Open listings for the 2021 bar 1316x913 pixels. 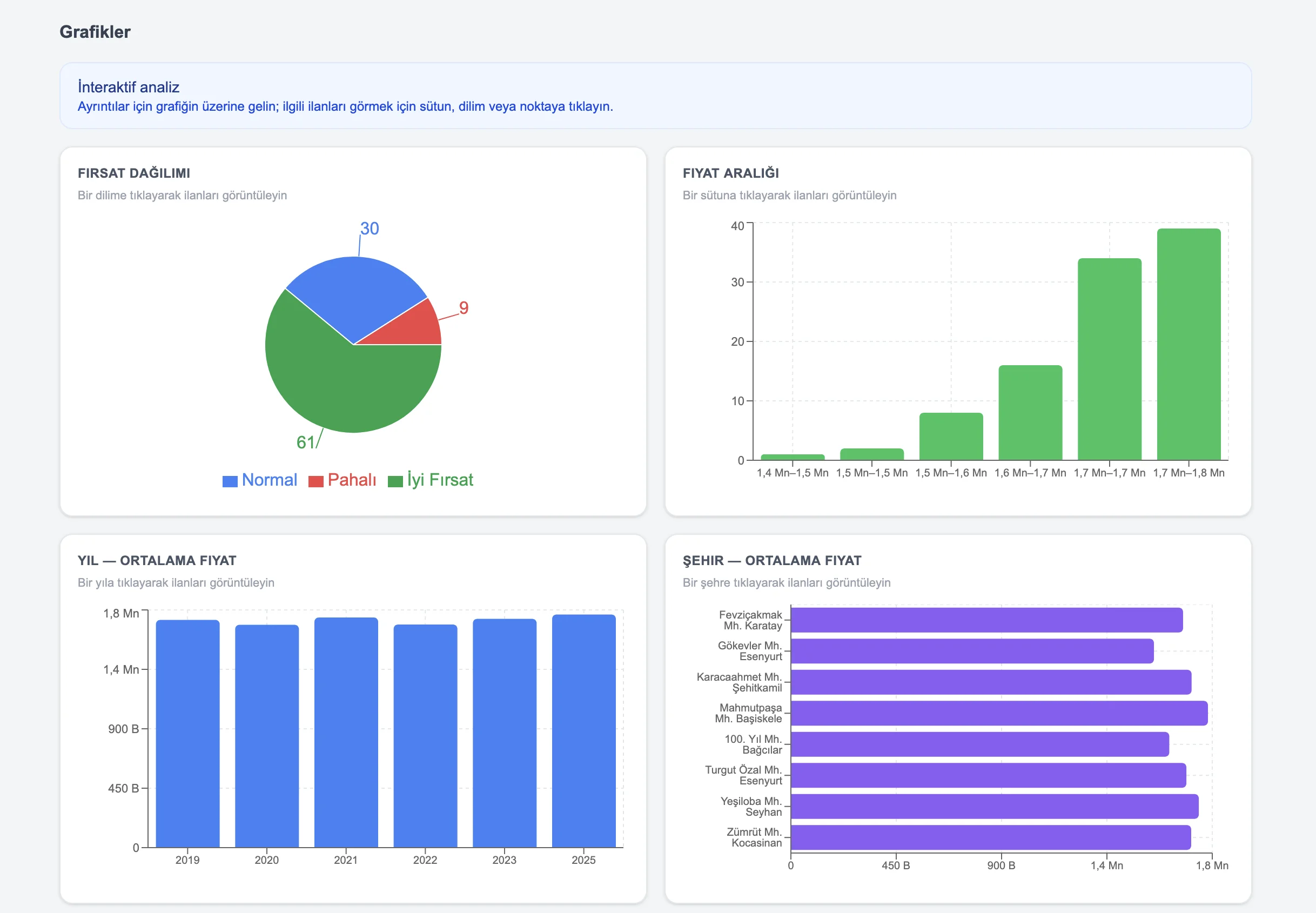[x=346, y=732]
